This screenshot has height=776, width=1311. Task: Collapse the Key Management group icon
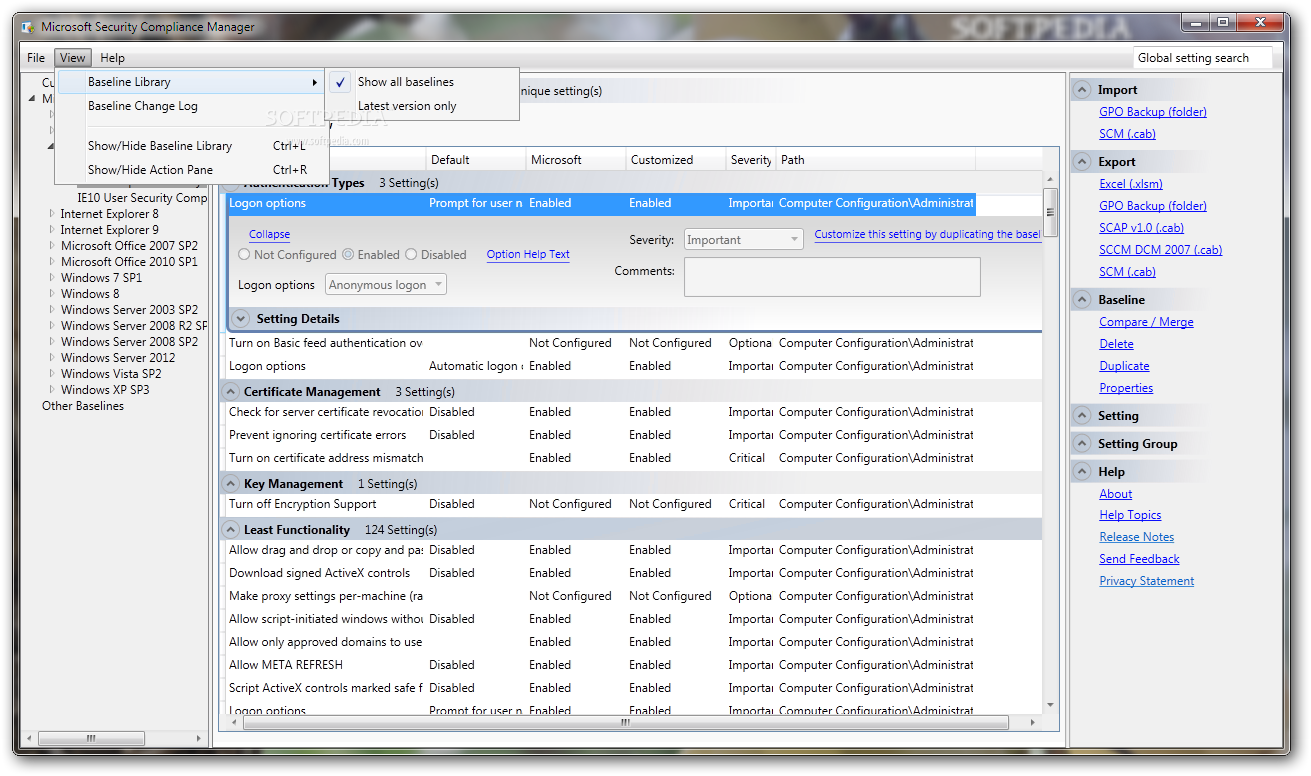[231, 484]
